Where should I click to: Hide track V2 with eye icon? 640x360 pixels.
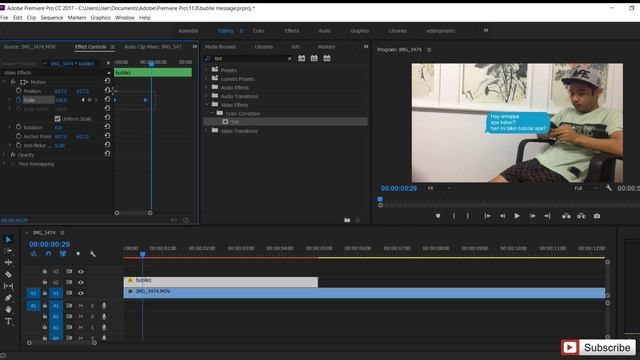point(81,282)
